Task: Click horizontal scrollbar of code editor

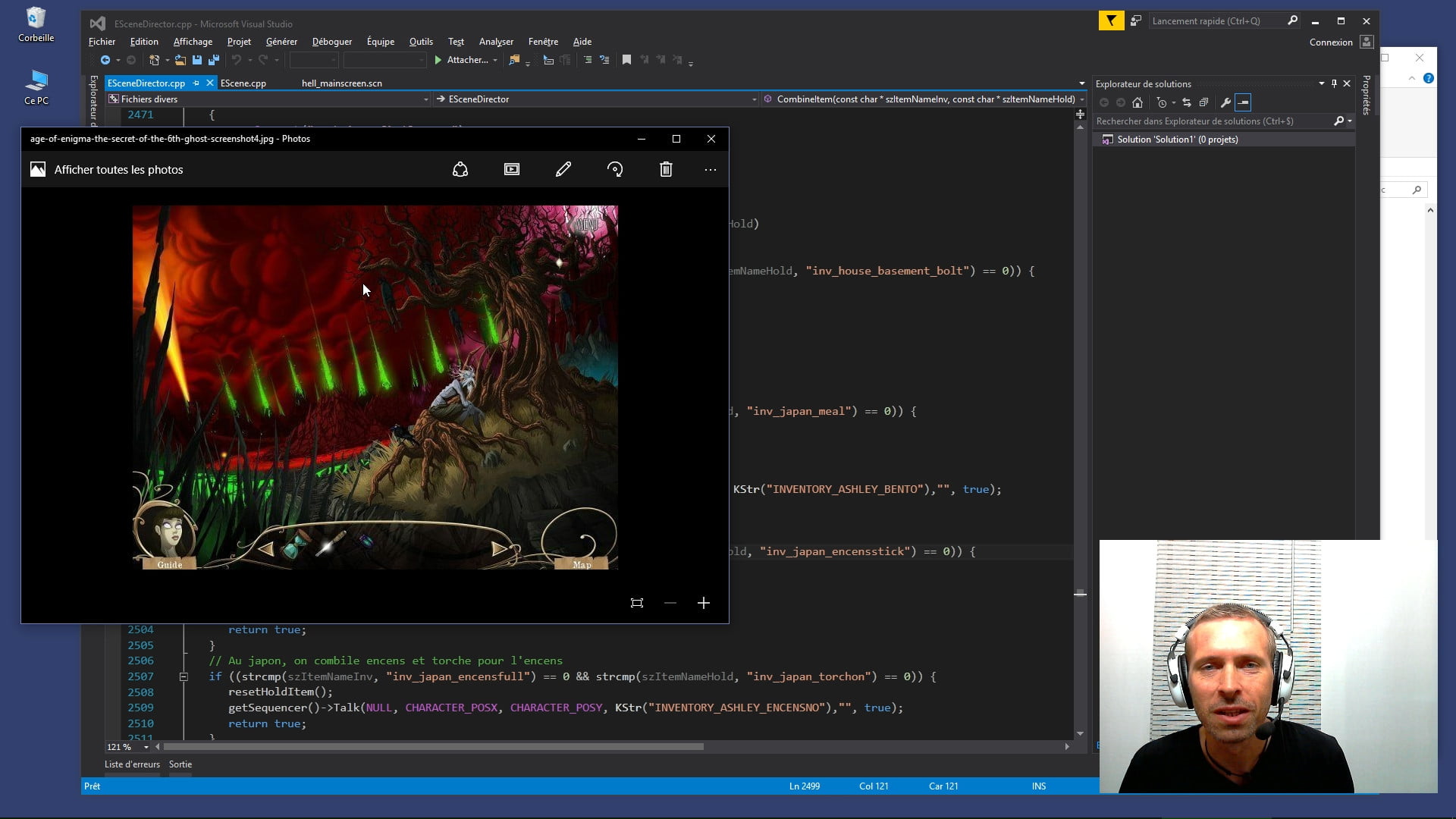Action: tap(433, 747)
